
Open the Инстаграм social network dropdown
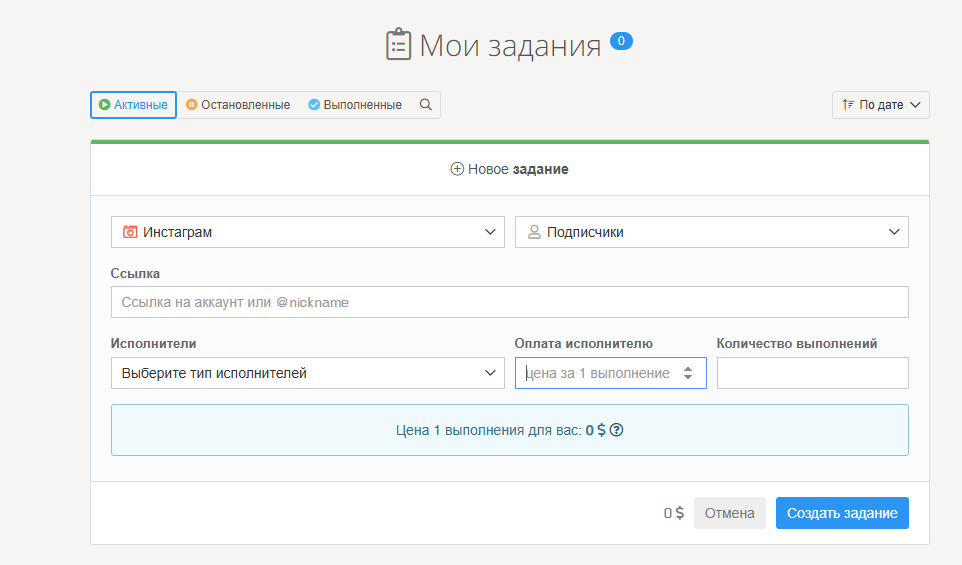pyautogui.click(x=308, y=232)
